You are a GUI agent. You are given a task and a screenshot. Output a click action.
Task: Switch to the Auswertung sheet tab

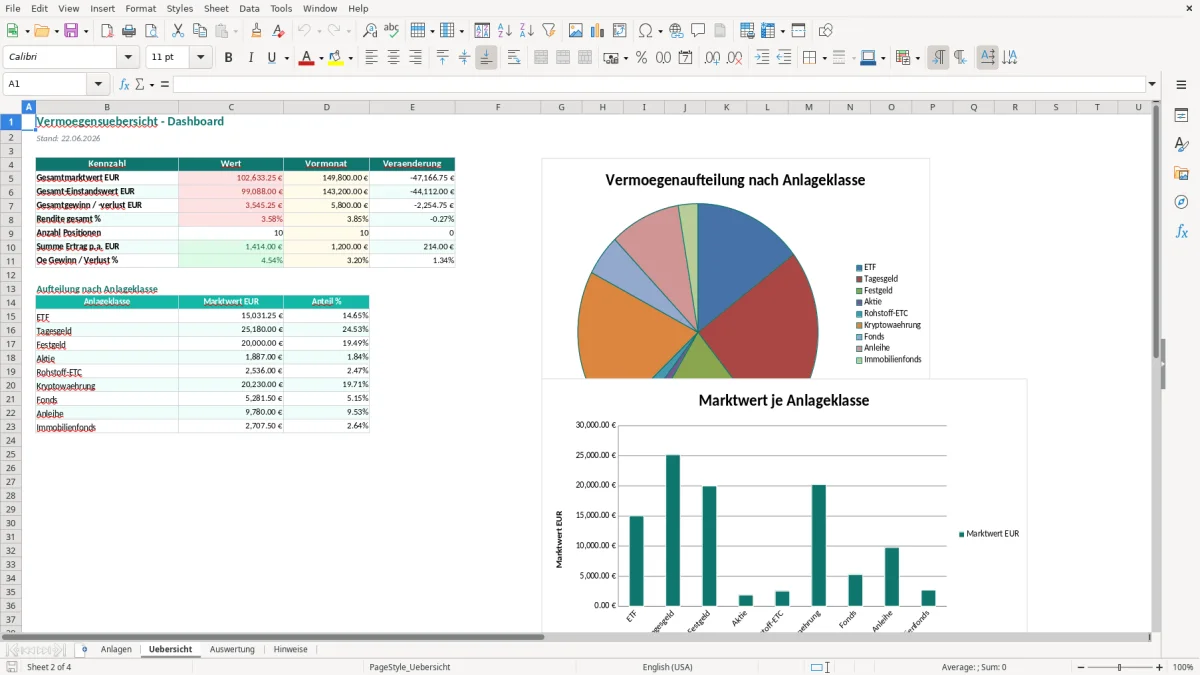(x=232, y=649)
